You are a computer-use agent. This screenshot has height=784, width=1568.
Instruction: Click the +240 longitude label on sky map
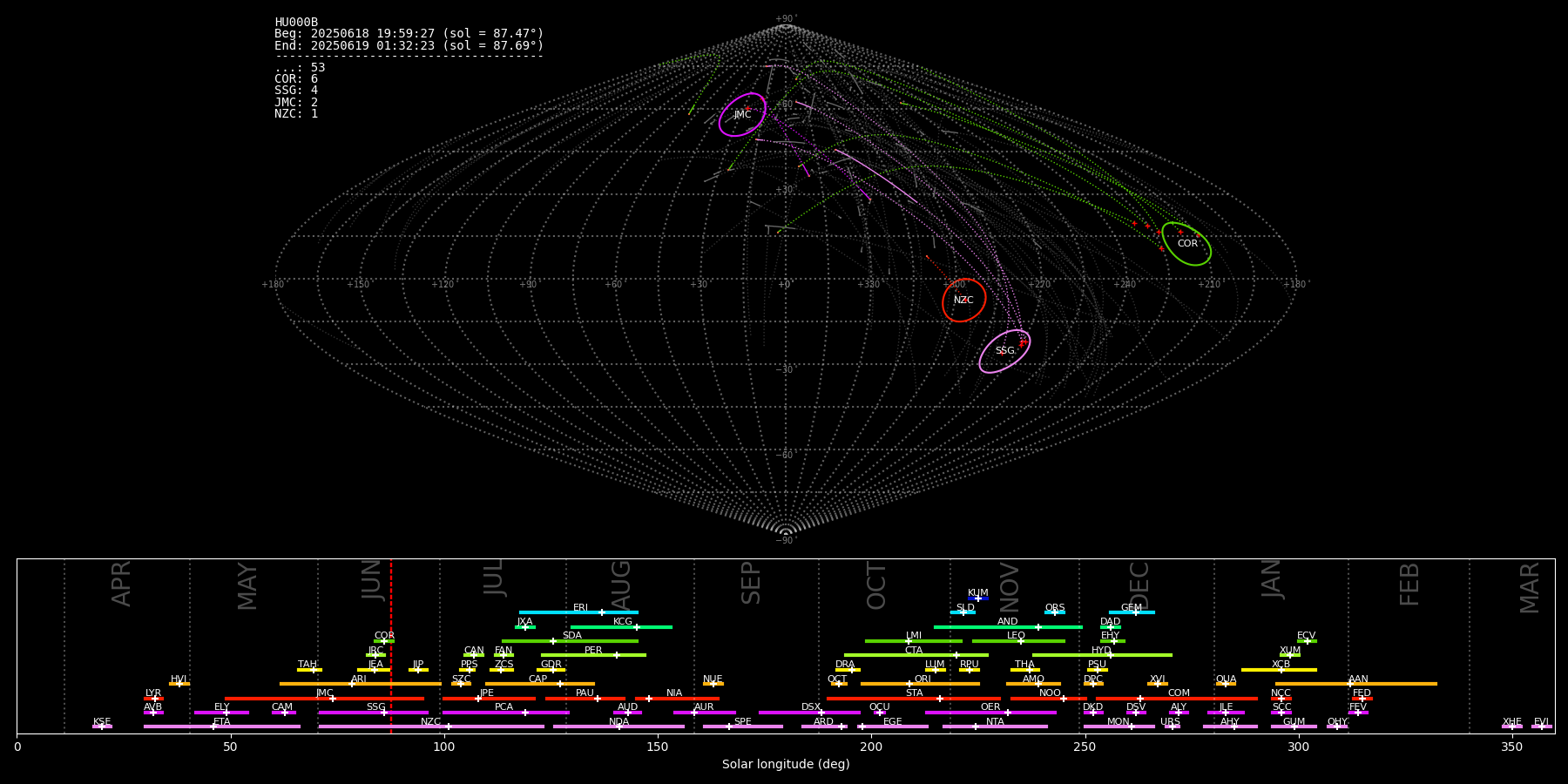1125,285
